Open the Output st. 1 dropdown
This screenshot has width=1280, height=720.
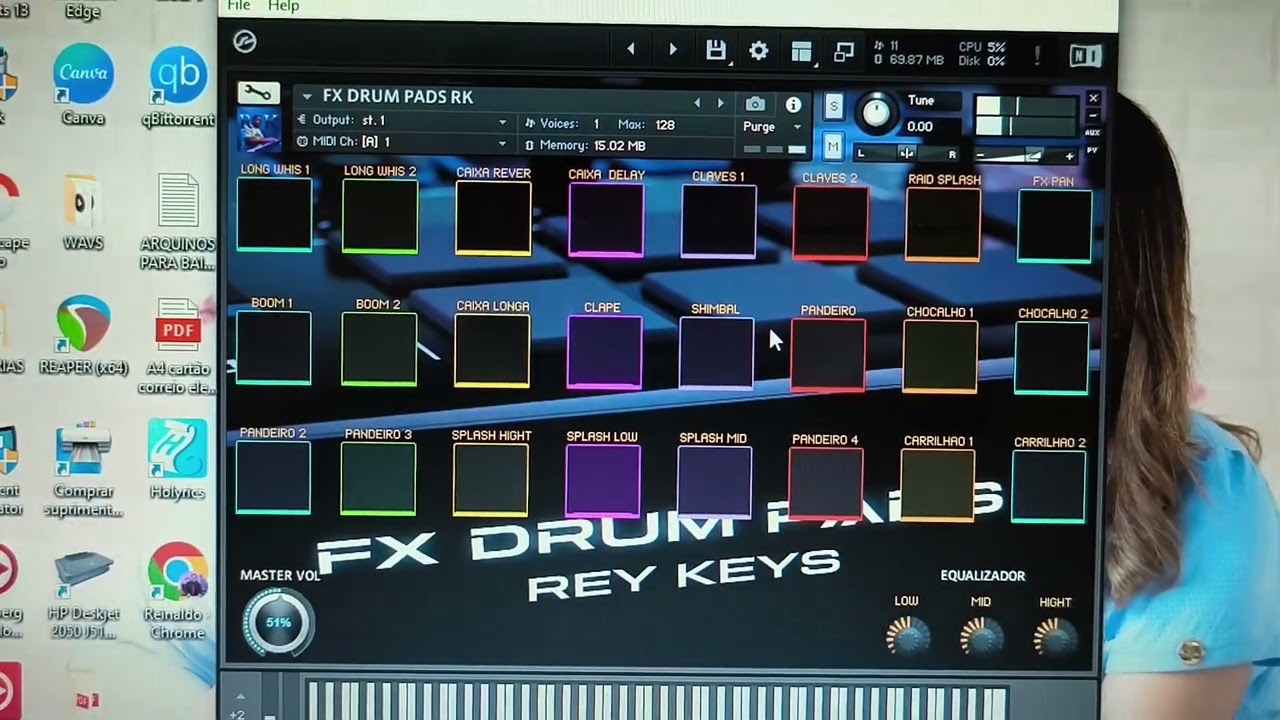(x=403, y=121)
